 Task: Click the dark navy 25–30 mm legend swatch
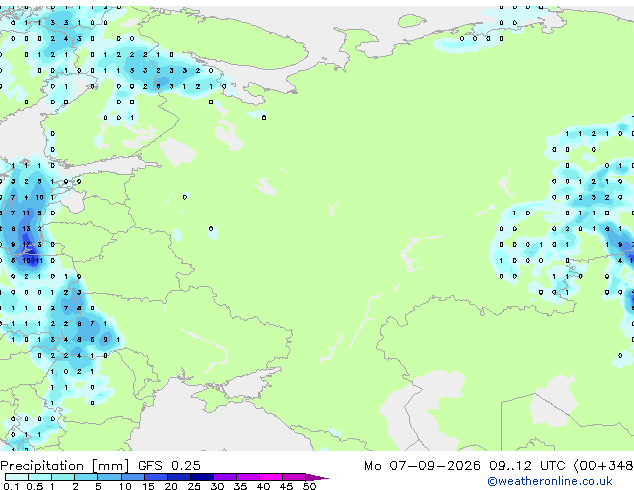pos(202,477)
